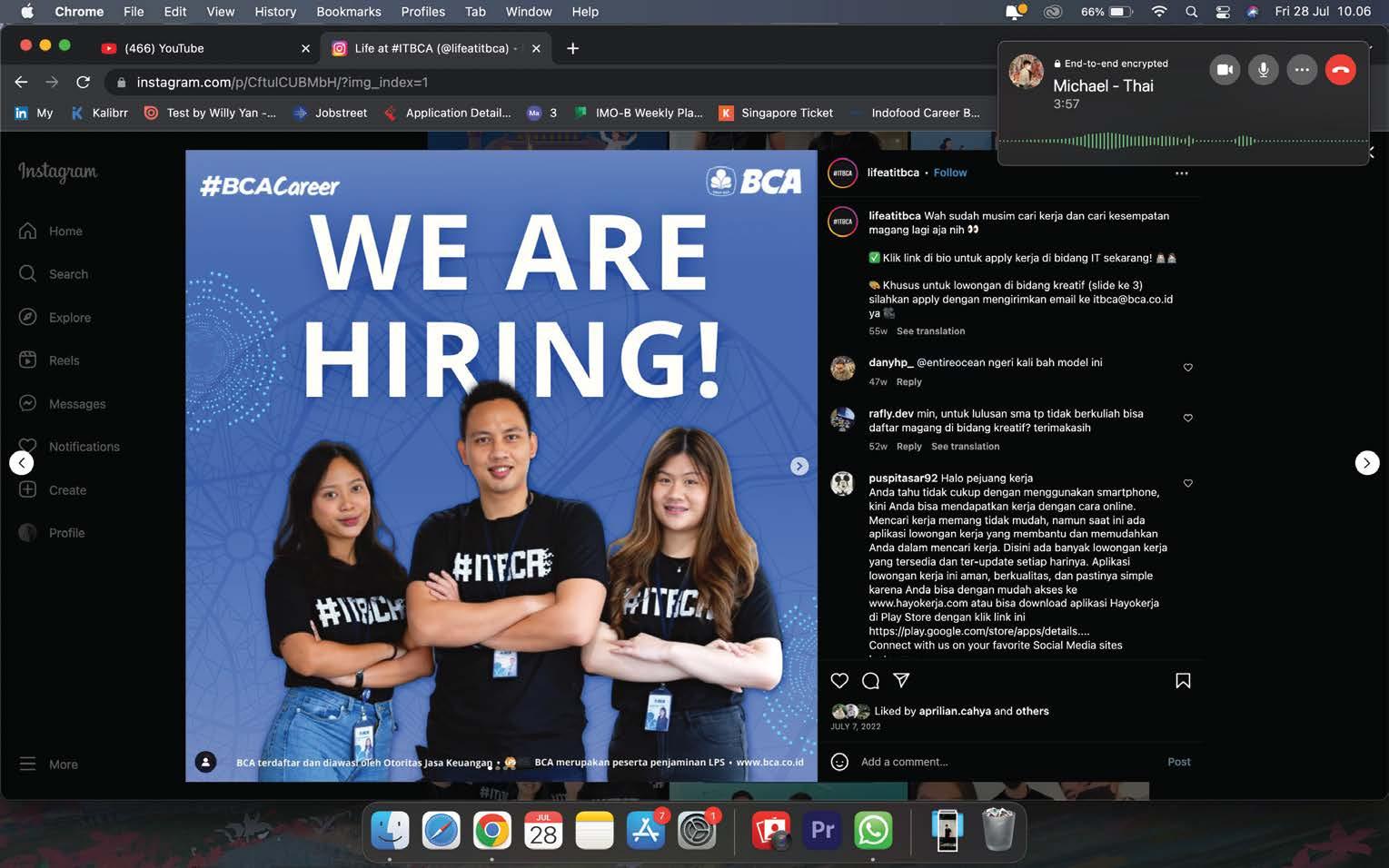The image size is (1389, 868).
Task: Open Spotlight search in menu bar
Action: (x=1191, y=12)
